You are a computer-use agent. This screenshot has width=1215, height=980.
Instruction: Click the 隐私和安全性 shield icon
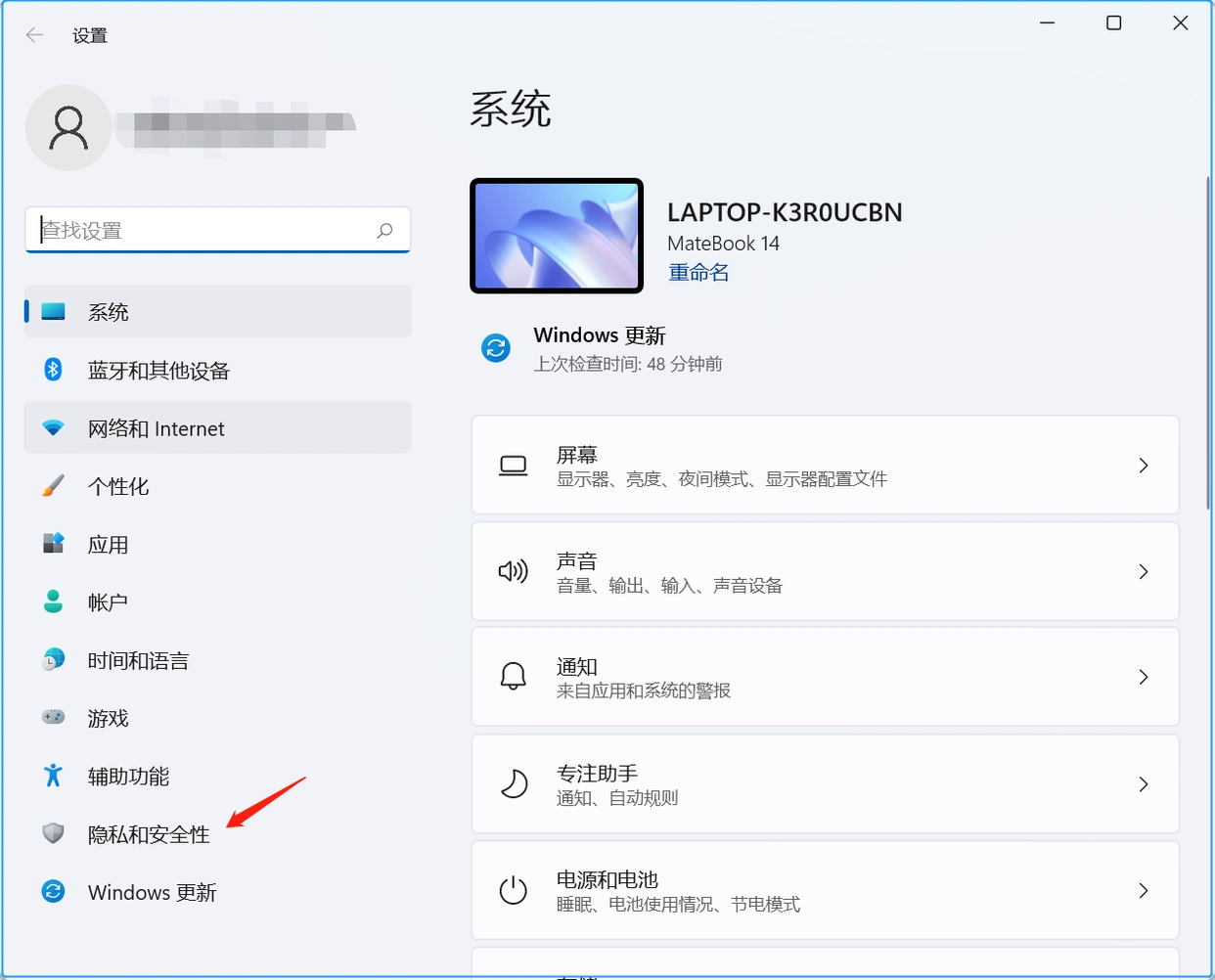click(52, 833)
